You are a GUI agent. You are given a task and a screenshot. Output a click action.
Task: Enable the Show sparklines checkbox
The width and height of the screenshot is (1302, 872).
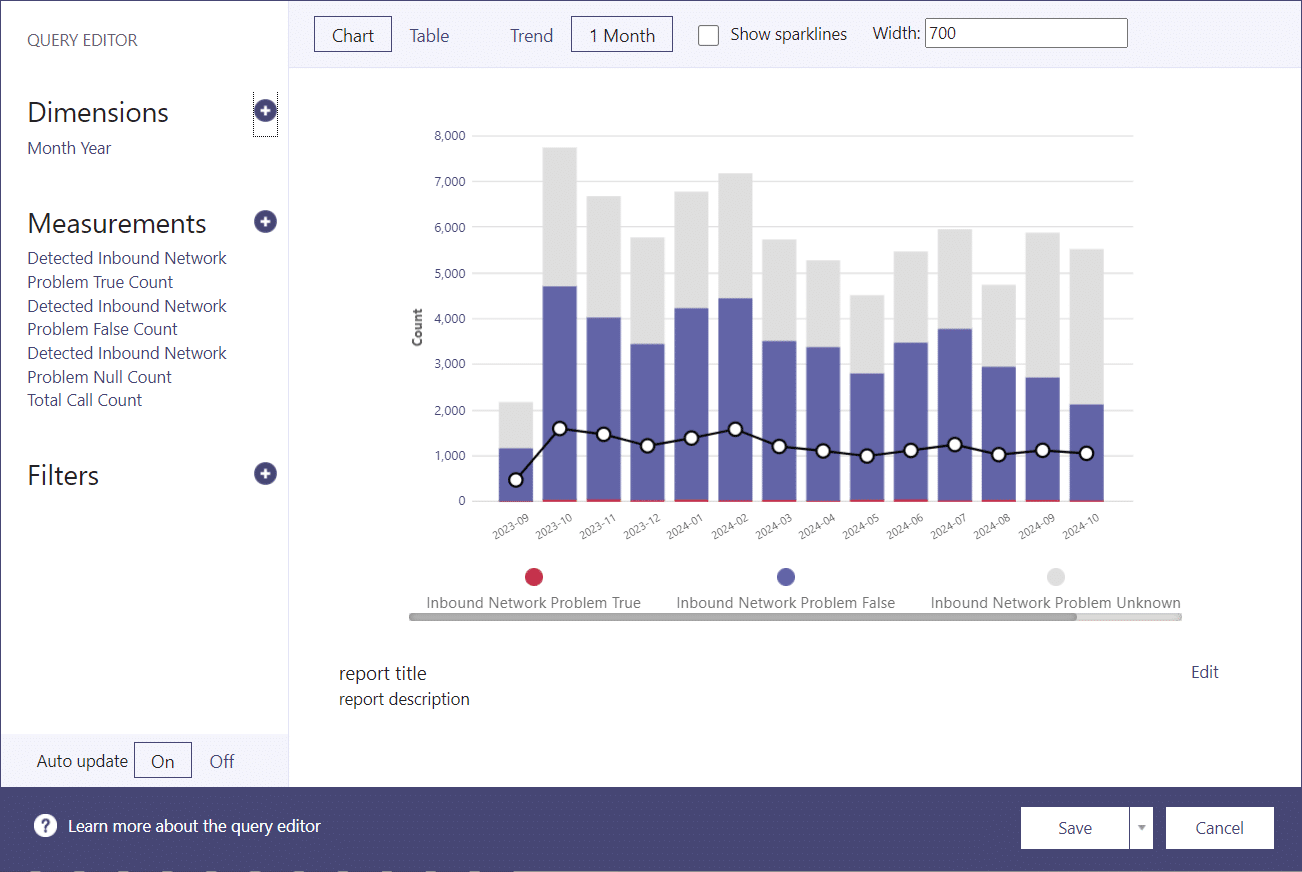coord(708,35)
